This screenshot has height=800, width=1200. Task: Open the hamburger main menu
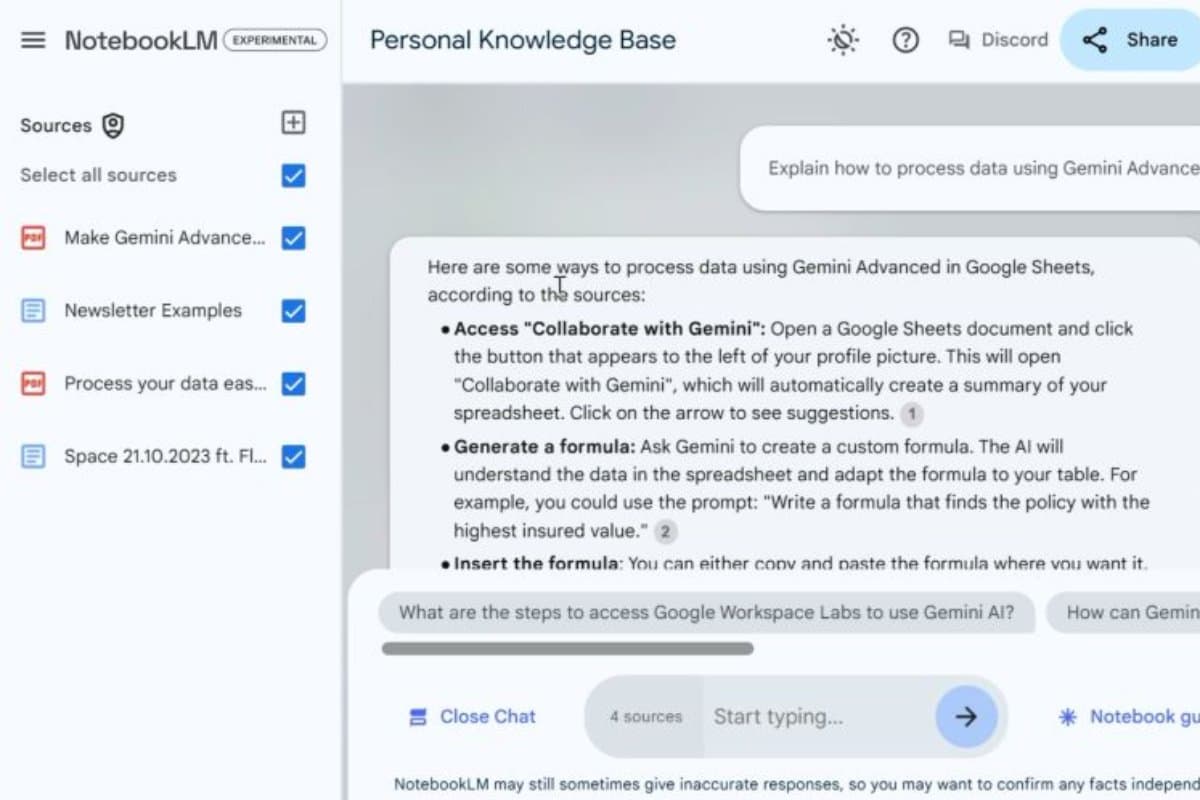coord(33,40)
